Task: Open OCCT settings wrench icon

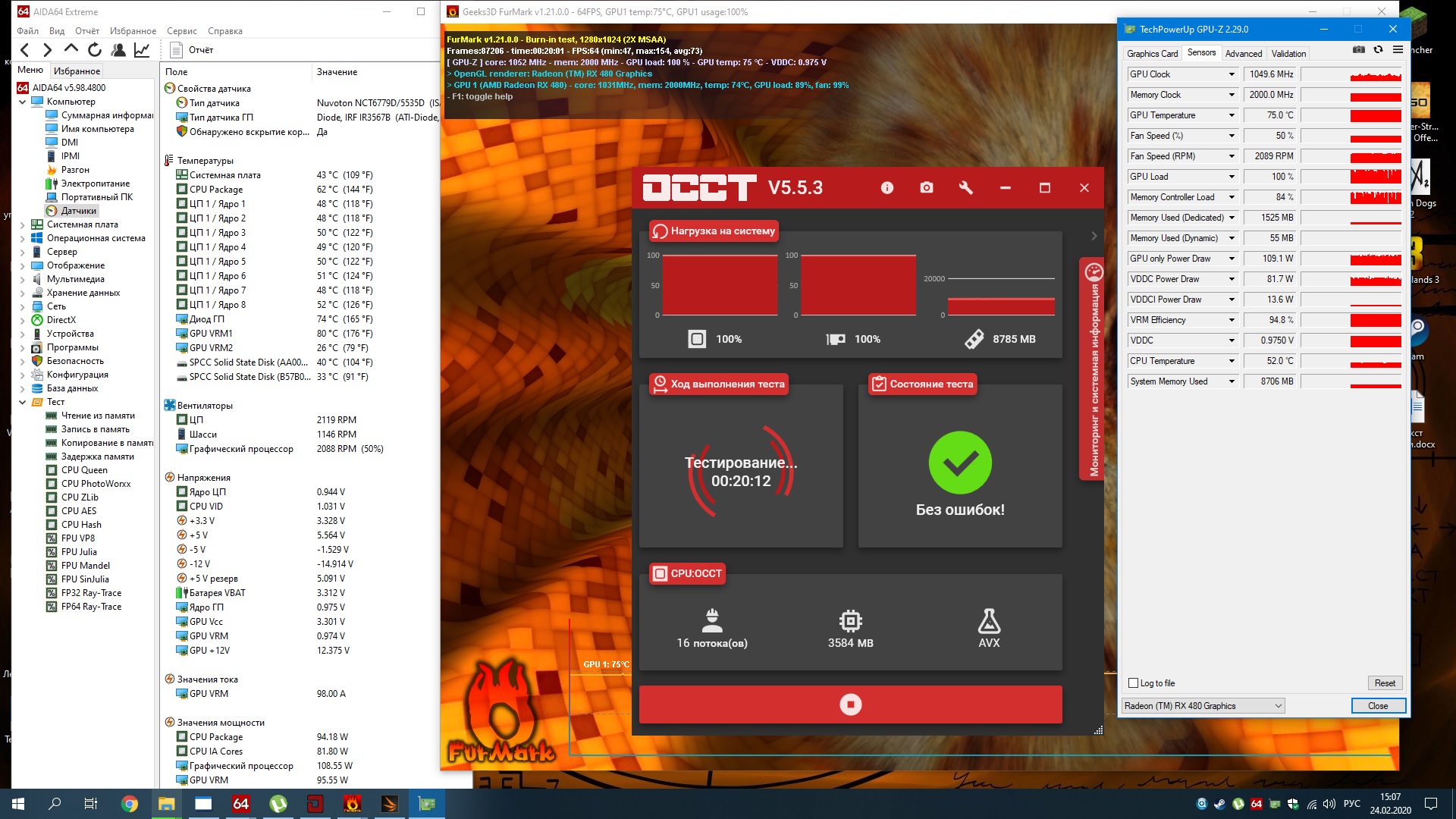Action: pos(965,188)
